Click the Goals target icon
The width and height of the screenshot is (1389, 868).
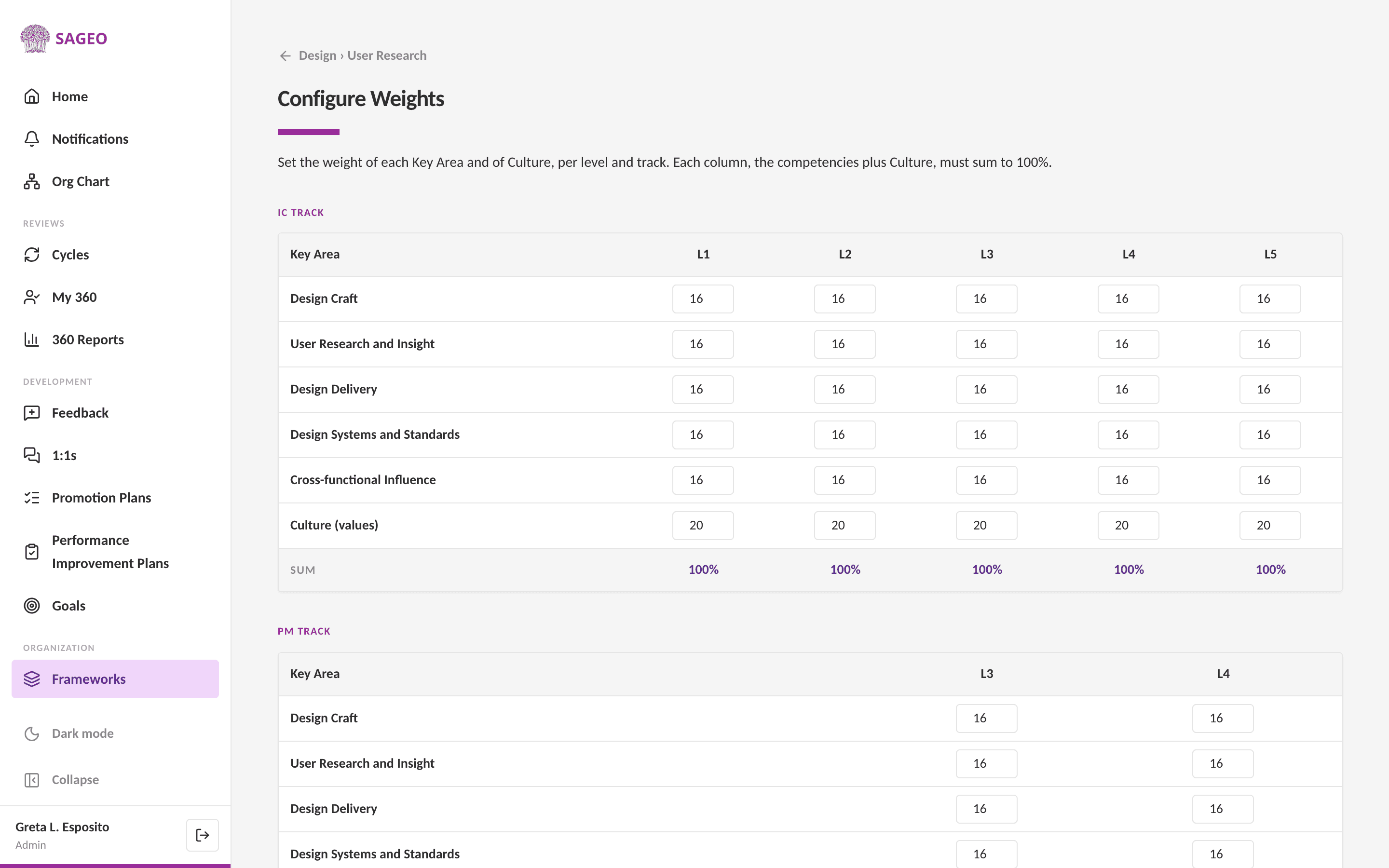tap(31, 606)
